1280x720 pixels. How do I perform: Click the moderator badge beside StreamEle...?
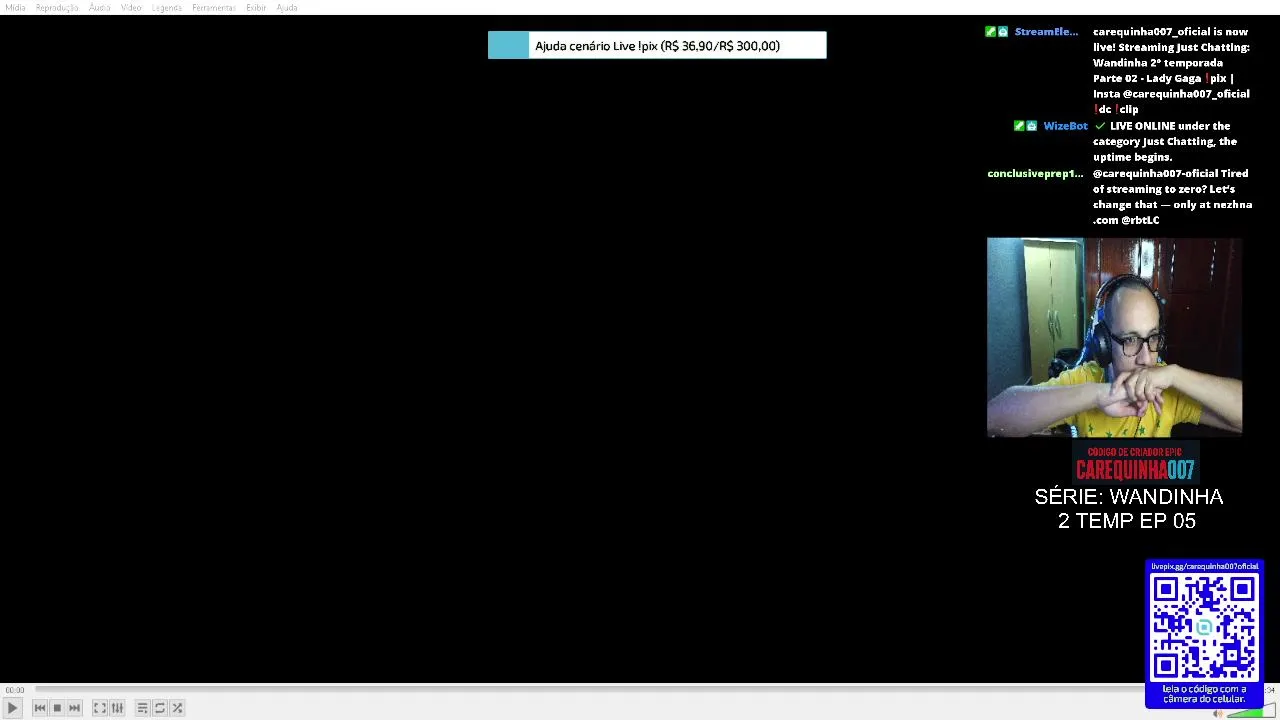990,32
